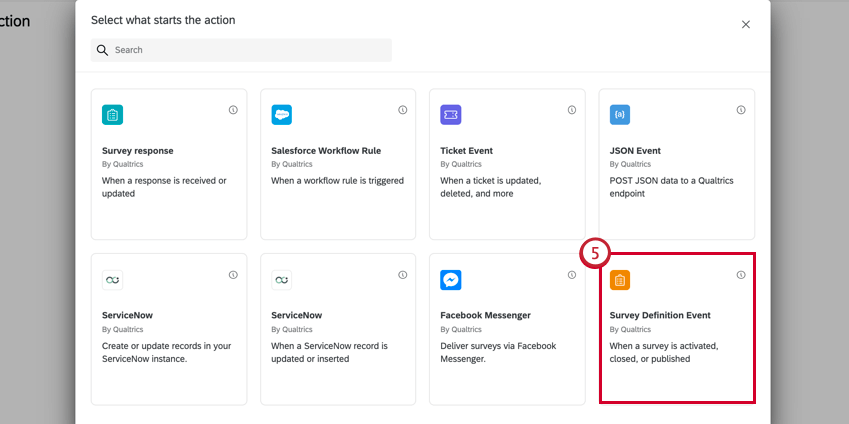
Task: Click the purple Ticket Event icon
Action: click(450, 115)
